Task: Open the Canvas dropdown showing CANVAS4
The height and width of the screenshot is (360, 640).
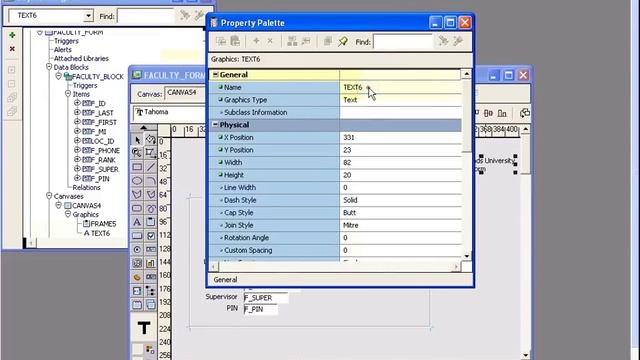Action: (184, 93)
